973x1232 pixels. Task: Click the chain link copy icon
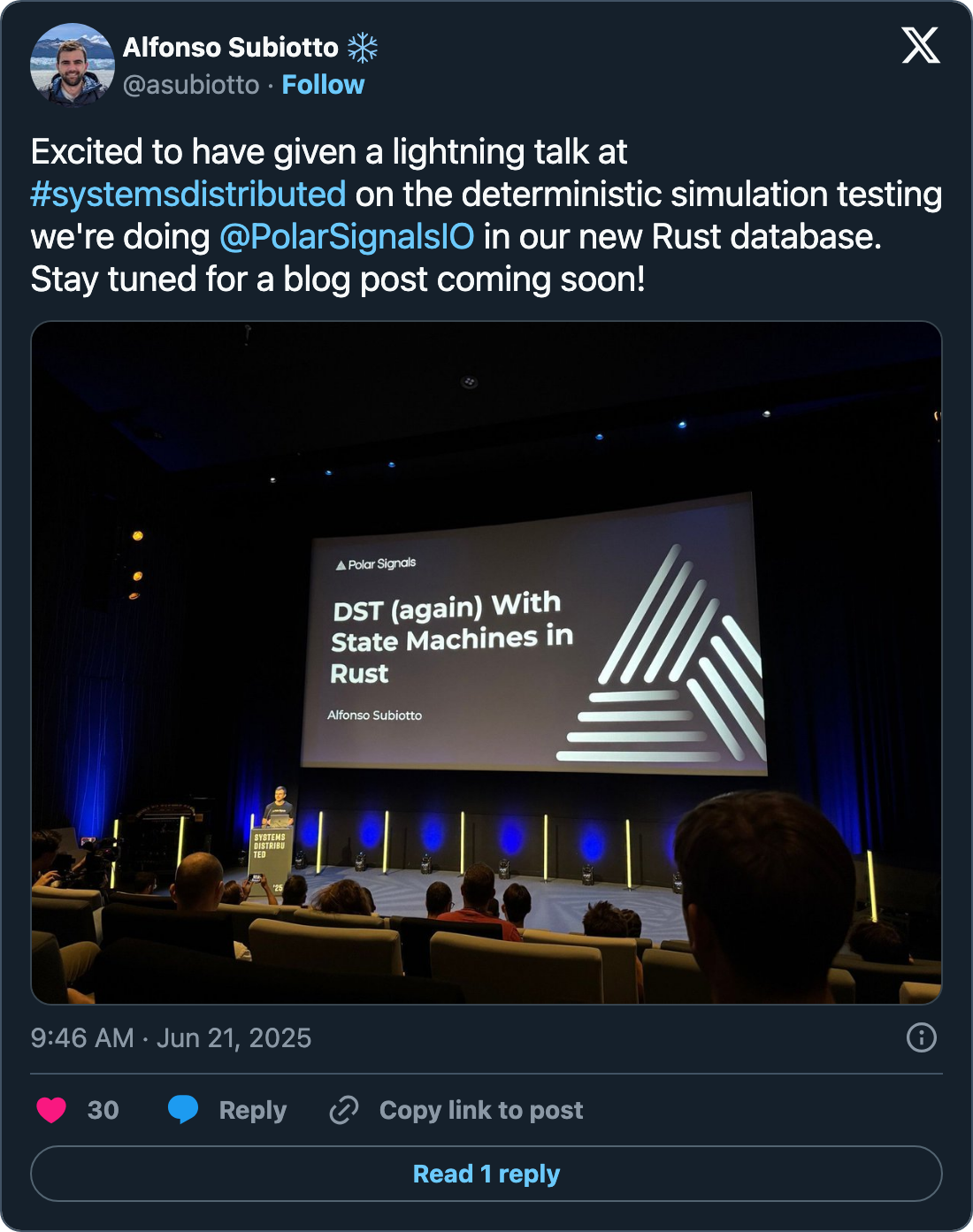coord(343,1110)
